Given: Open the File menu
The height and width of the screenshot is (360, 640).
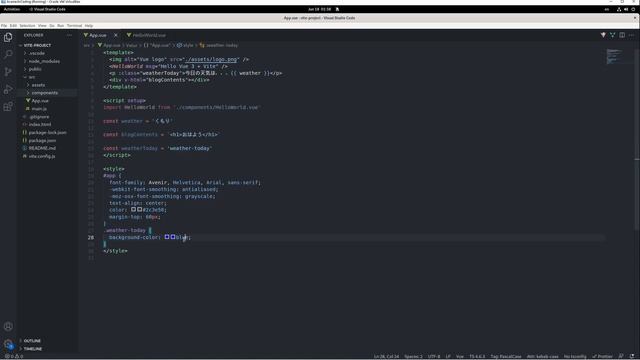Looking at the screenshot, I should (x=4, y=26).
